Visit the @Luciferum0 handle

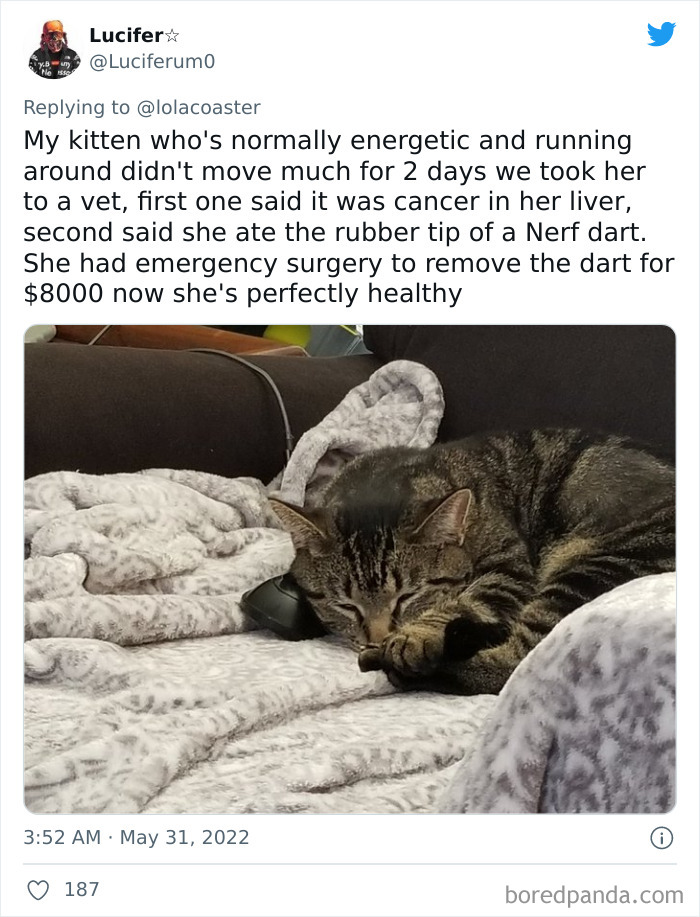point(152,61)
